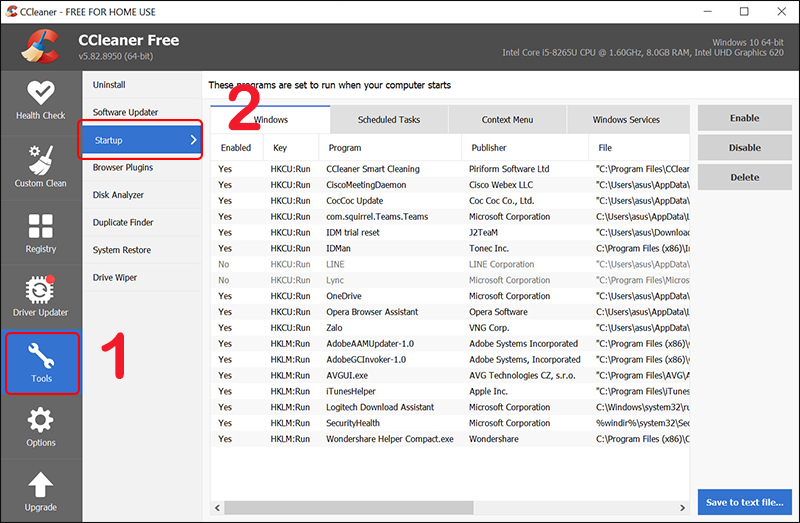Switch to the Context Menu tab
Viewport: 800px width, 523px height.
pyautogui.click(x=507, y=119)
